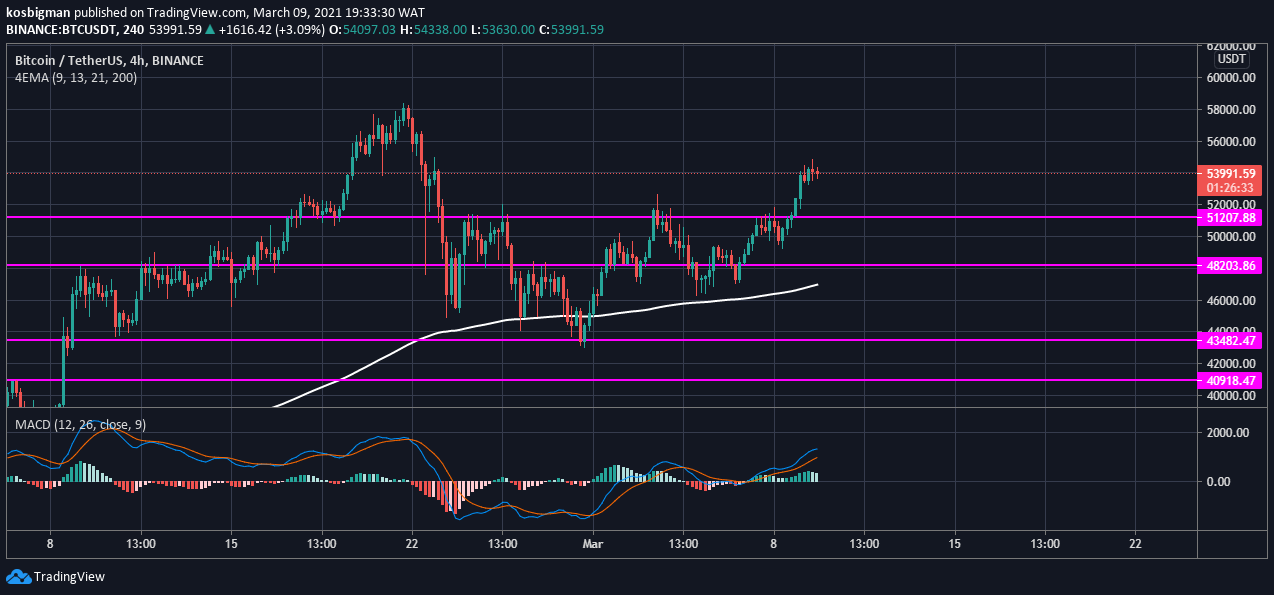Click the 46000.00 price axis label
Image resolution: width=1274 pixels, height=595 pixels.
pos(1230,301)
